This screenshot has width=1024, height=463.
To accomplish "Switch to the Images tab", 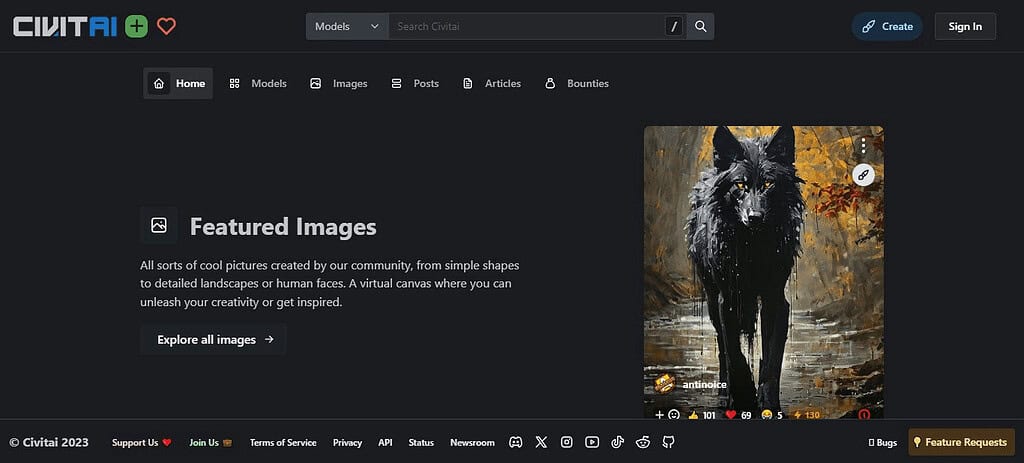I will click(338, 84).
